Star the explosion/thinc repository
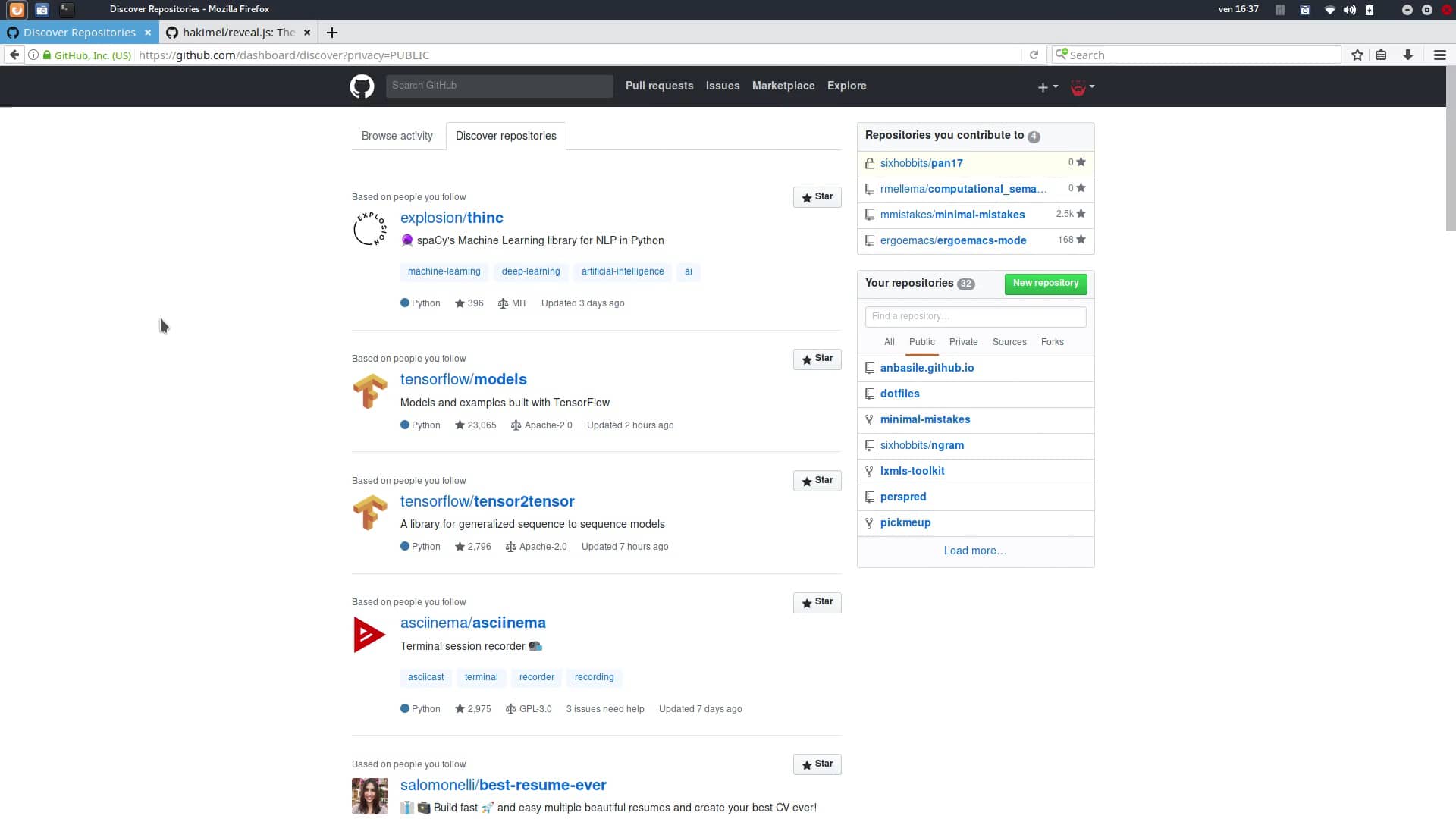This screenshot has height=819, width=1456. point(817,196)
